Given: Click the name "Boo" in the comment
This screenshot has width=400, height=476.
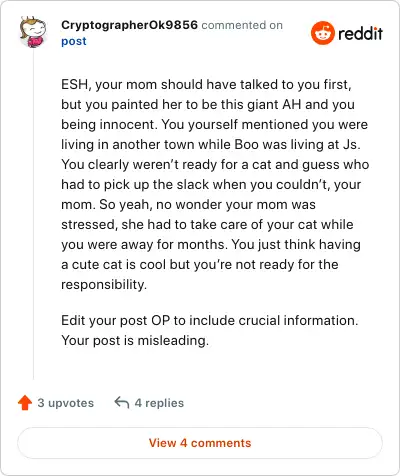Looking at the screenshot, I should click(x=247, y=144).
